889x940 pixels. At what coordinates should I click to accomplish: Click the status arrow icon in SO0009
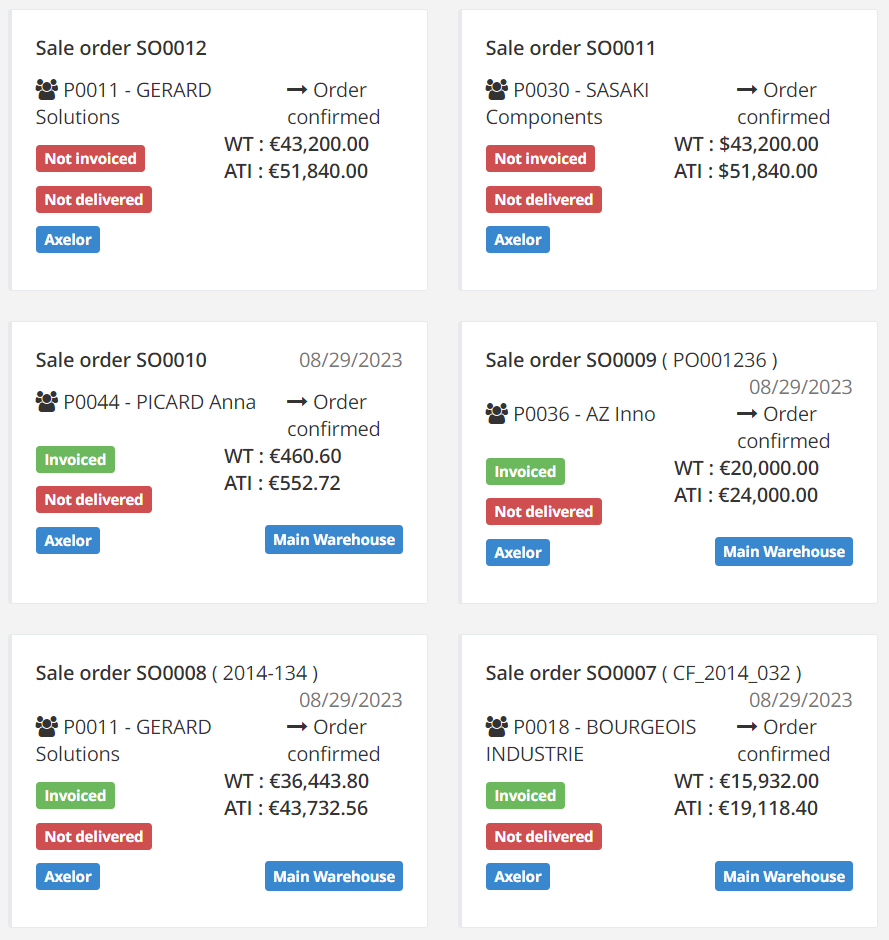coord(747,414)
